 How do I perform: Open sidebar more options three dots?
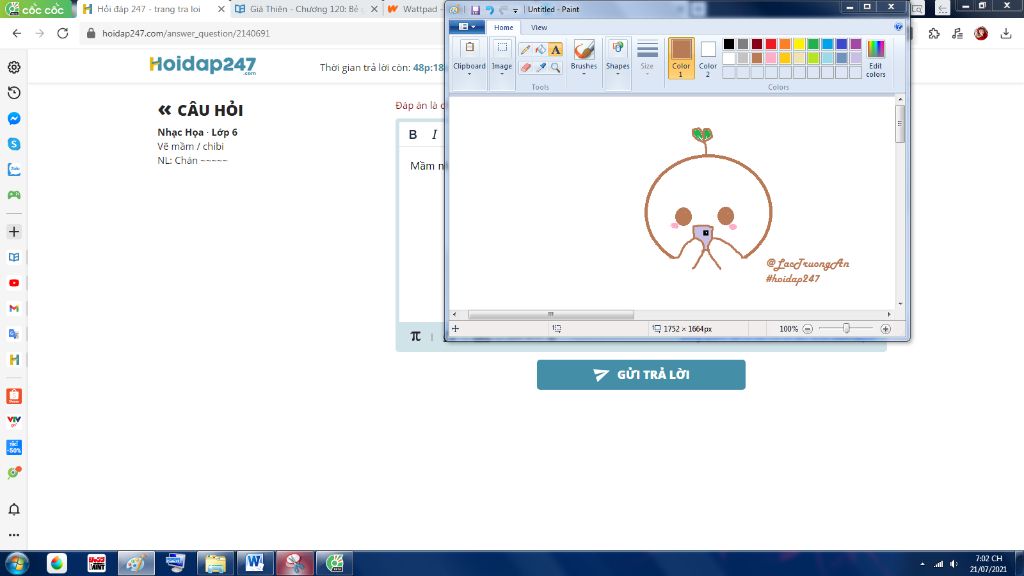[14, 535]
